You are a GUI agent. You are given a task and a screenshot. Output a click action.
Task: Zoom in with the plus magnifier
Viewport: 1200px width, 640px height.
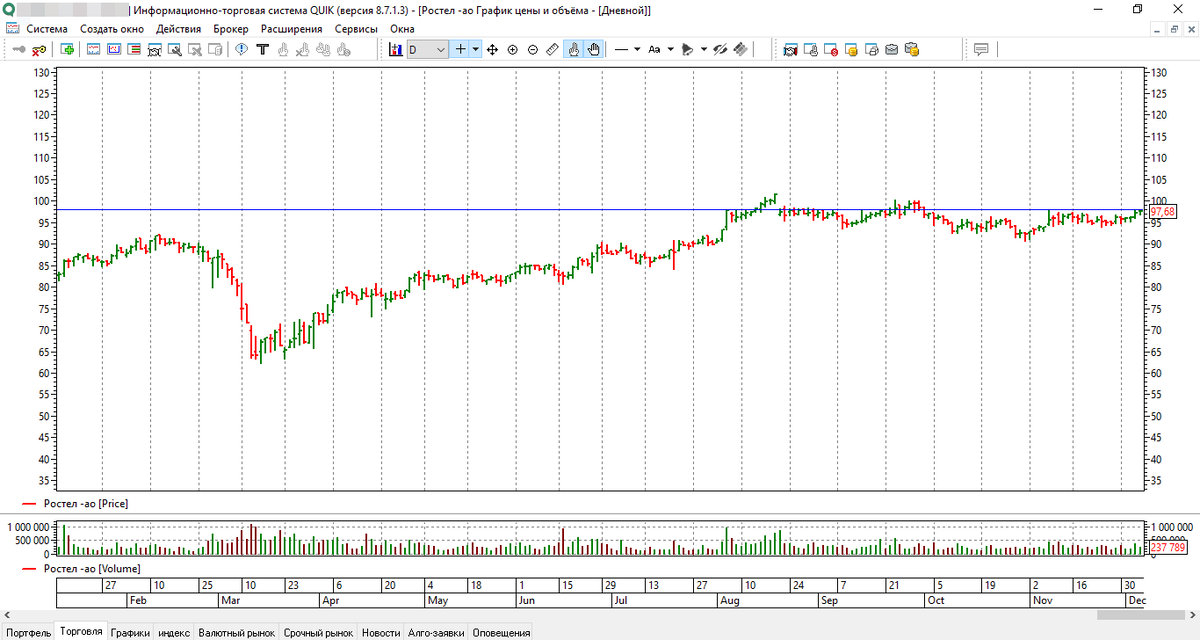pyautogui.click(x=512, y=49)
